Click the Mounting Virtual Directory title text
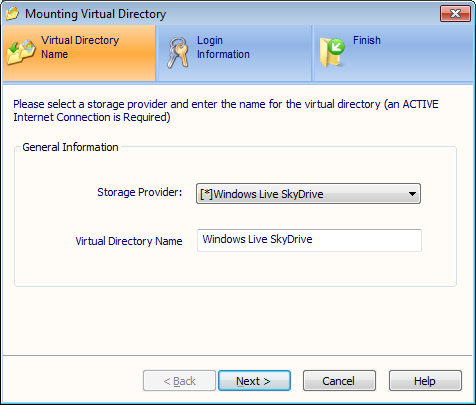476x405 pixels. pos(95,14)
